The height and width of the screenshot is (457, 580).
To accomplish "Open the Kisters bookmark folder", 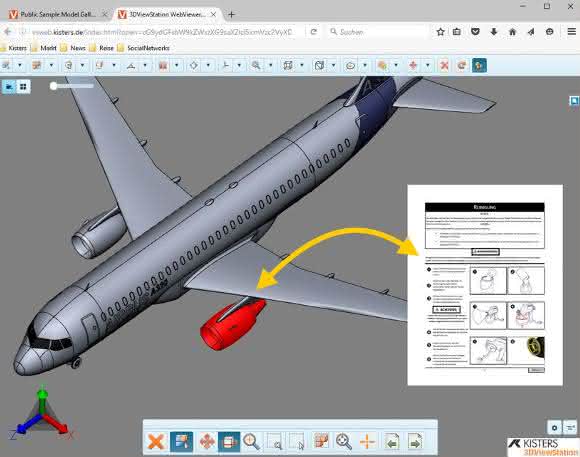I will tap(14, 48).
